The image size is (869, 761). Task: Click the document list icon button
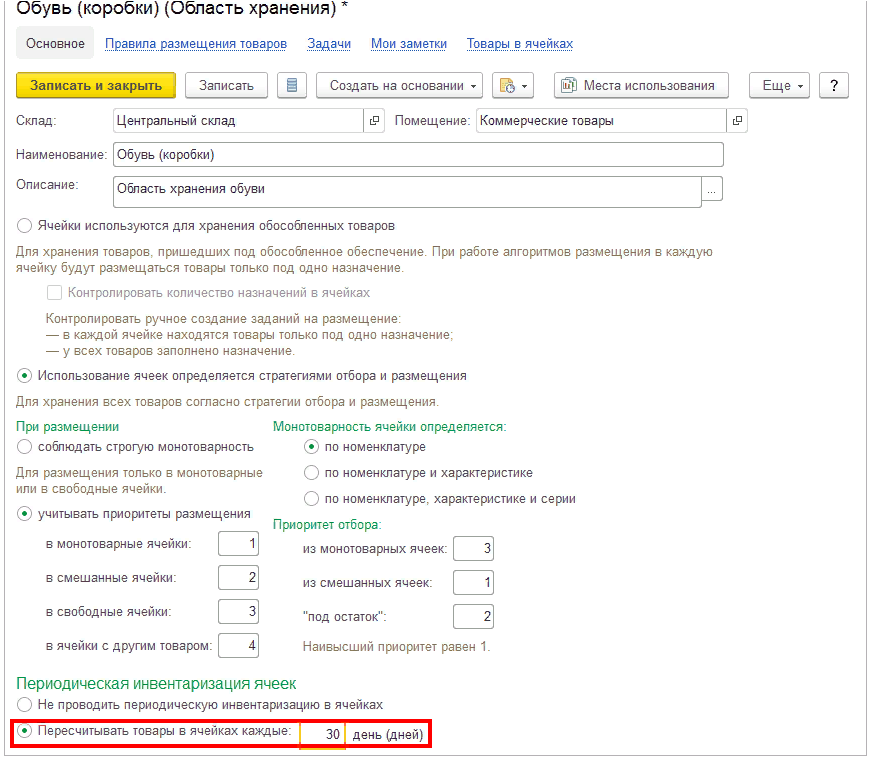click(292, 85)
